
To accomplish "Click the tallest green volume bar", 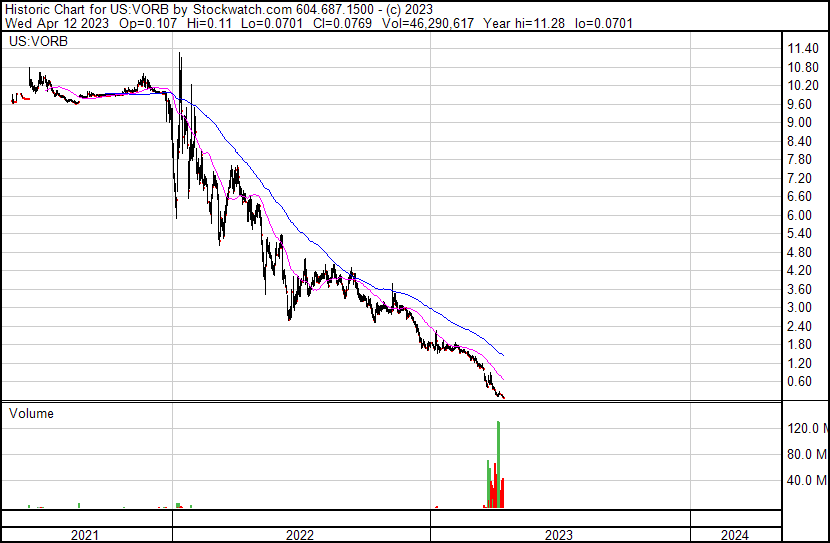I will [498, 465].
